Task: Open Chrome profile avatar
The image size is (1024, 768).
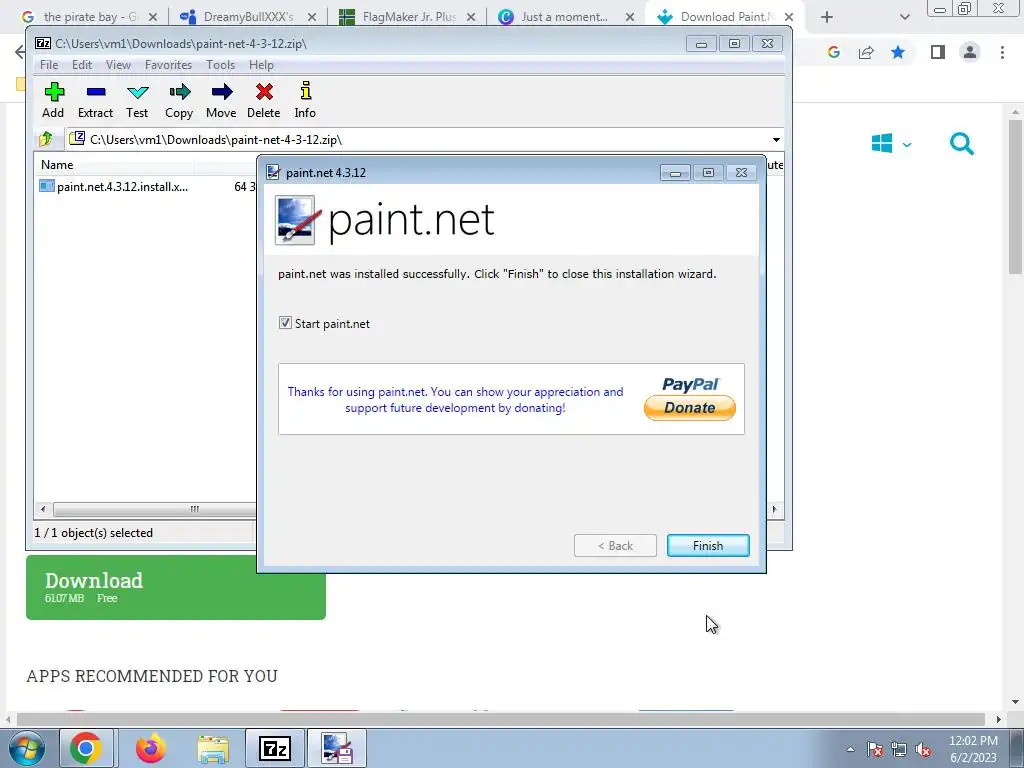Action: click(970, 52)
